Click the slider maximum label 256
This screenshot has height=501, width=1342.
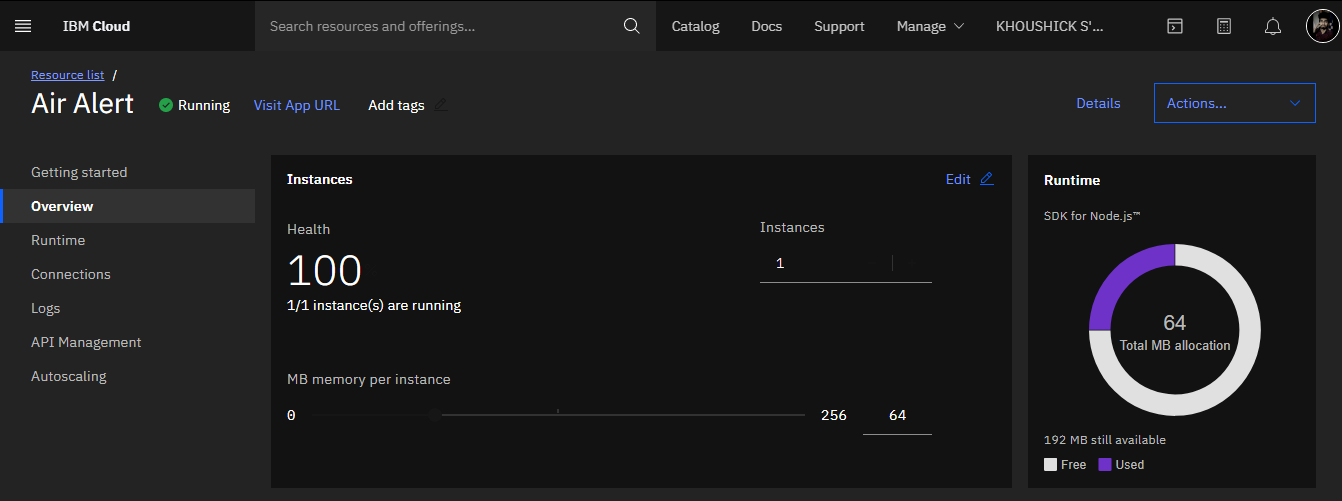(x=834, y=415)
